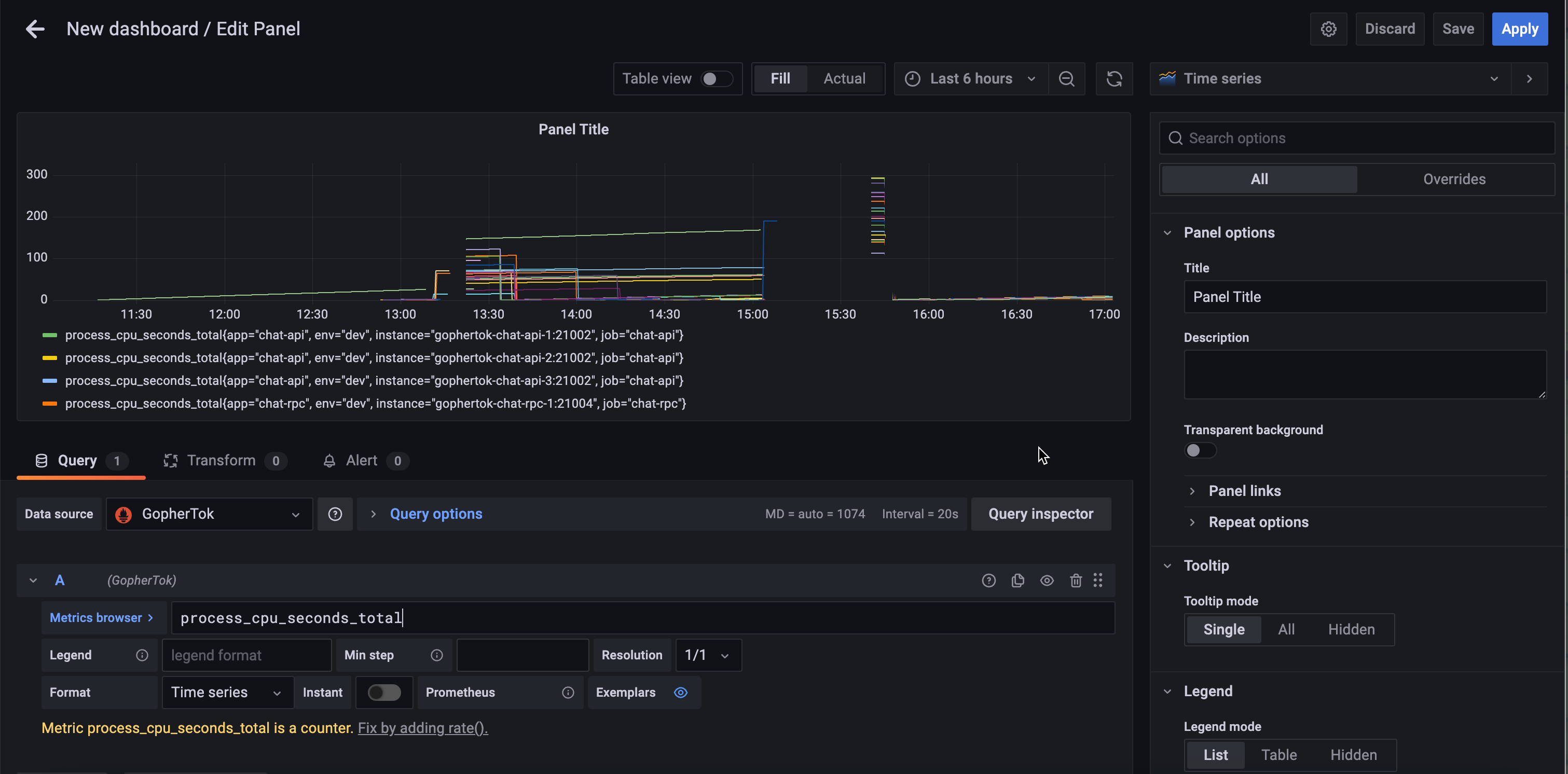Open dashboard settings gear icon
1568x774 pixels.
point(1328,29)
